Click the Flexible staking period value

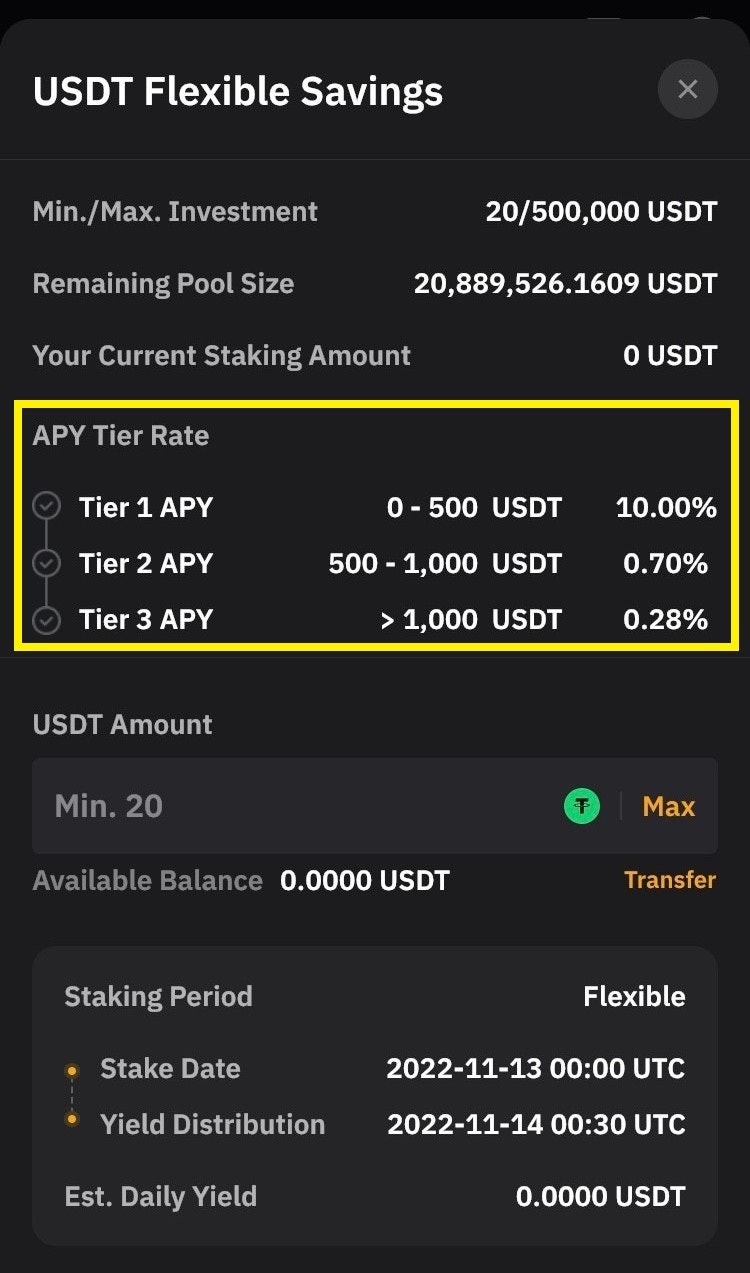pos(634,997)
